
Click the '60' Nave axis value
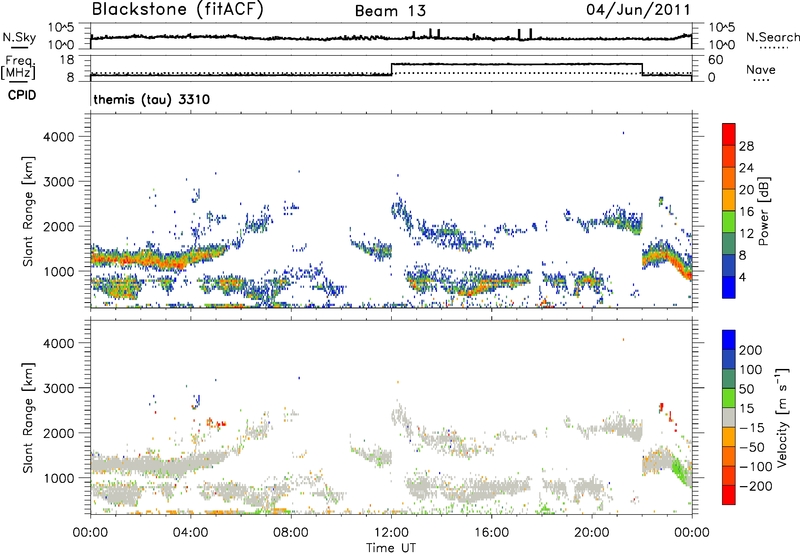(716, 60)
